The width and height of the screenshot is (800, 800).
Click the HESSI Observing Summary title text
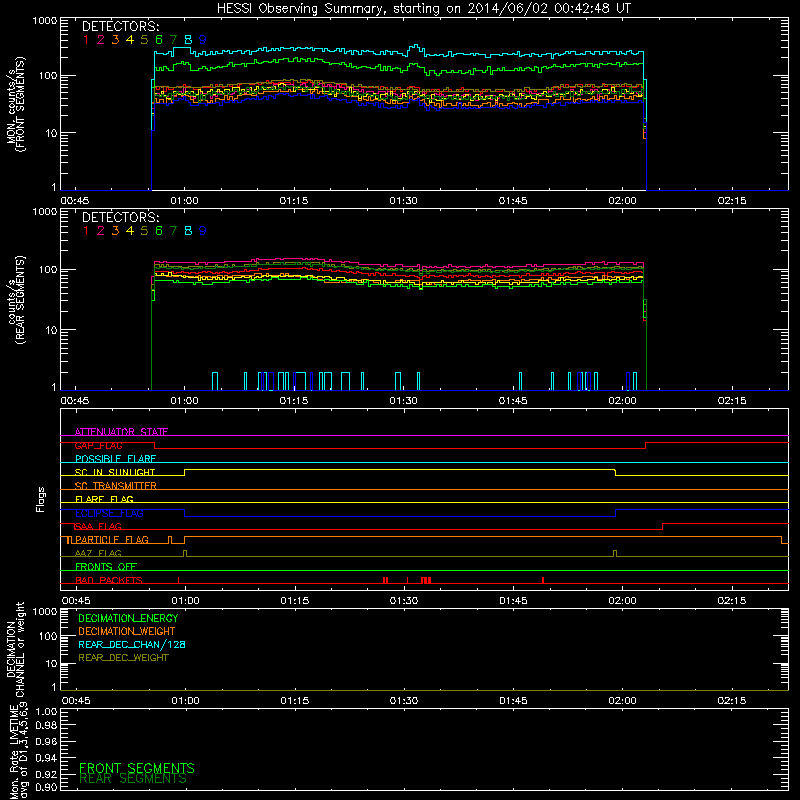point(423,9)
